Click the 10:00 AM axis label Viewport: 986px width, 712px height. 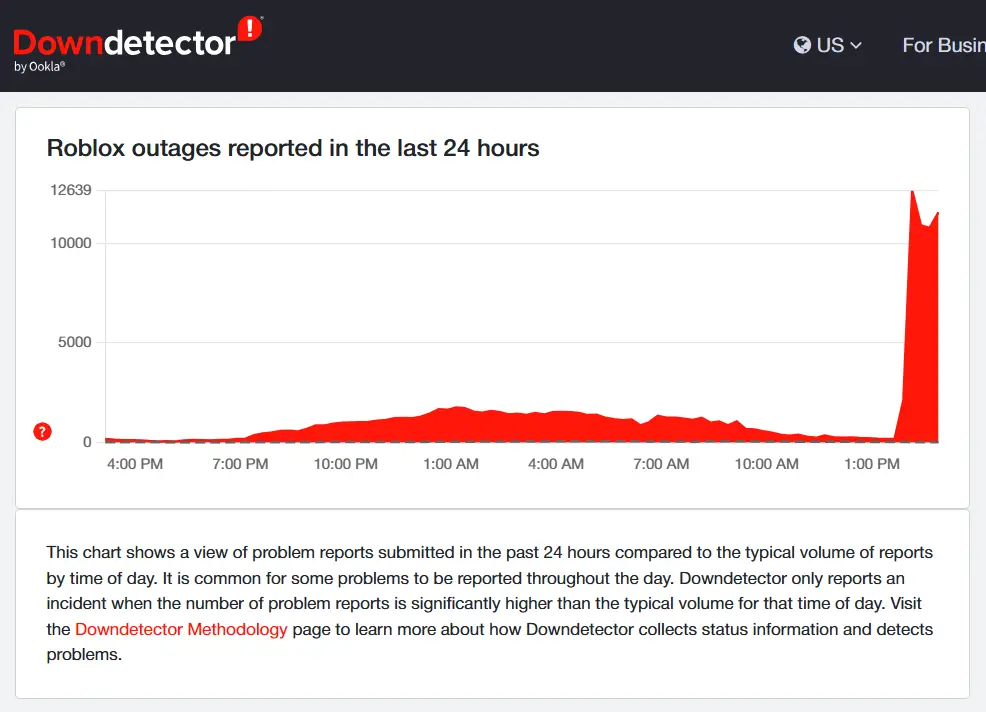pos(766,463)
